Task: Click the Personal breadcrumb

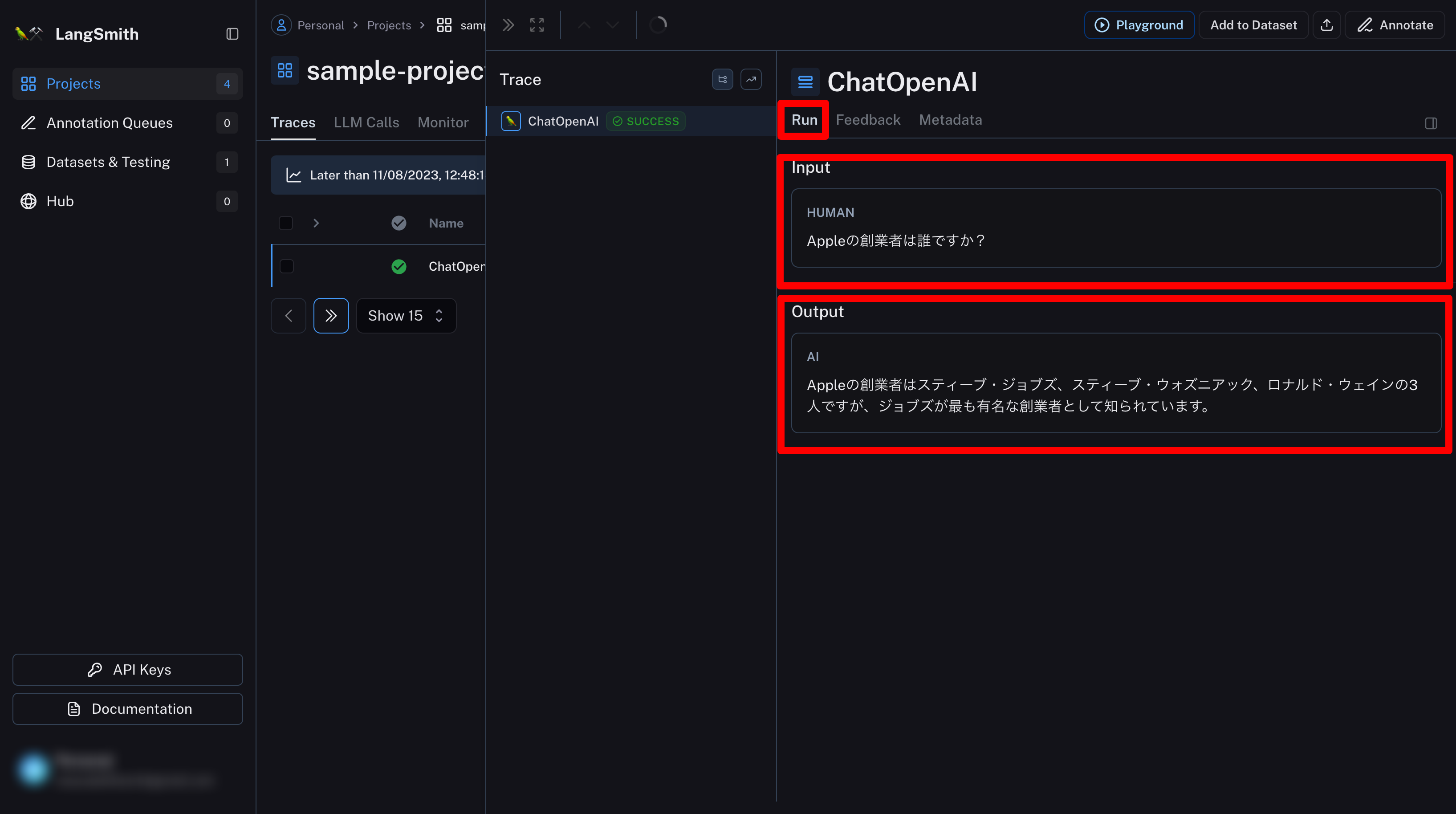Action: click(321, 25)
